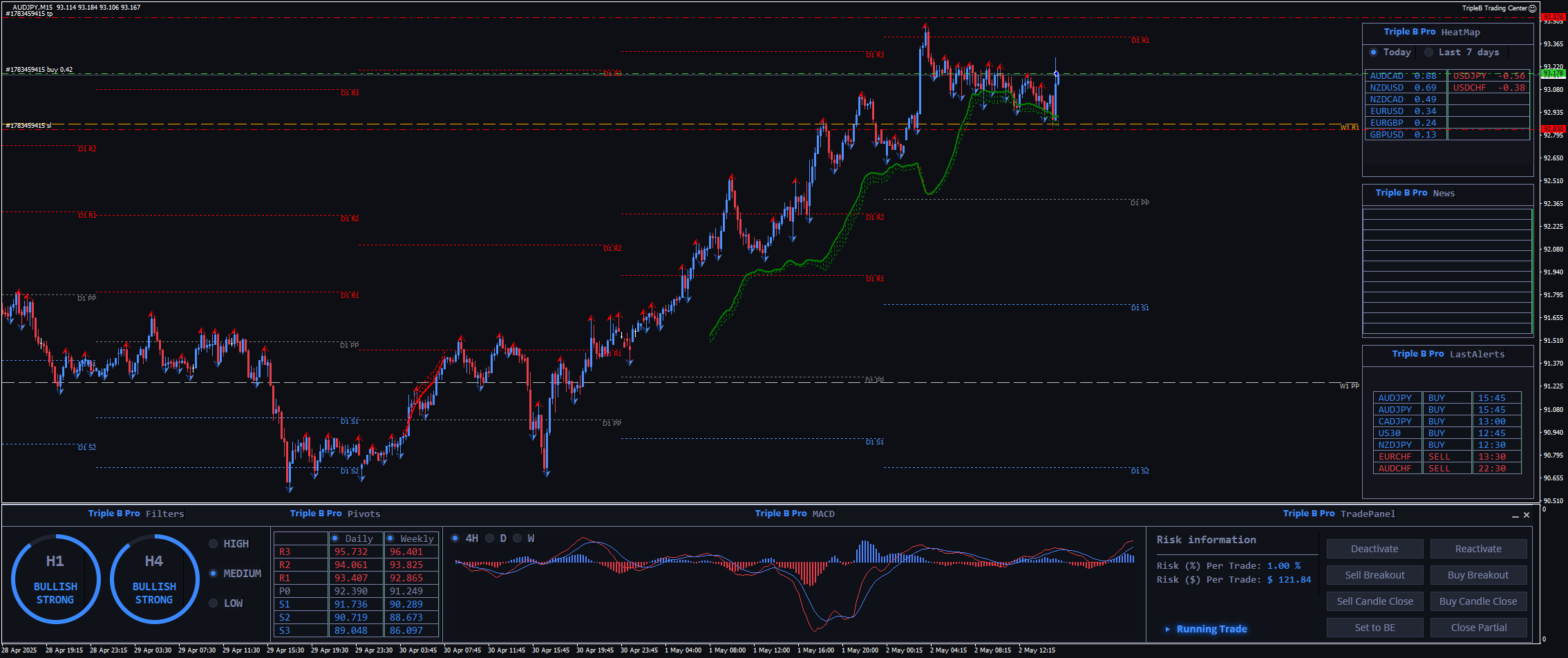This screenshot has height=658, width=1568.
Task: Close the TradePanel using the X icon
Action: pyautogui.click(x=1527, y=515)
